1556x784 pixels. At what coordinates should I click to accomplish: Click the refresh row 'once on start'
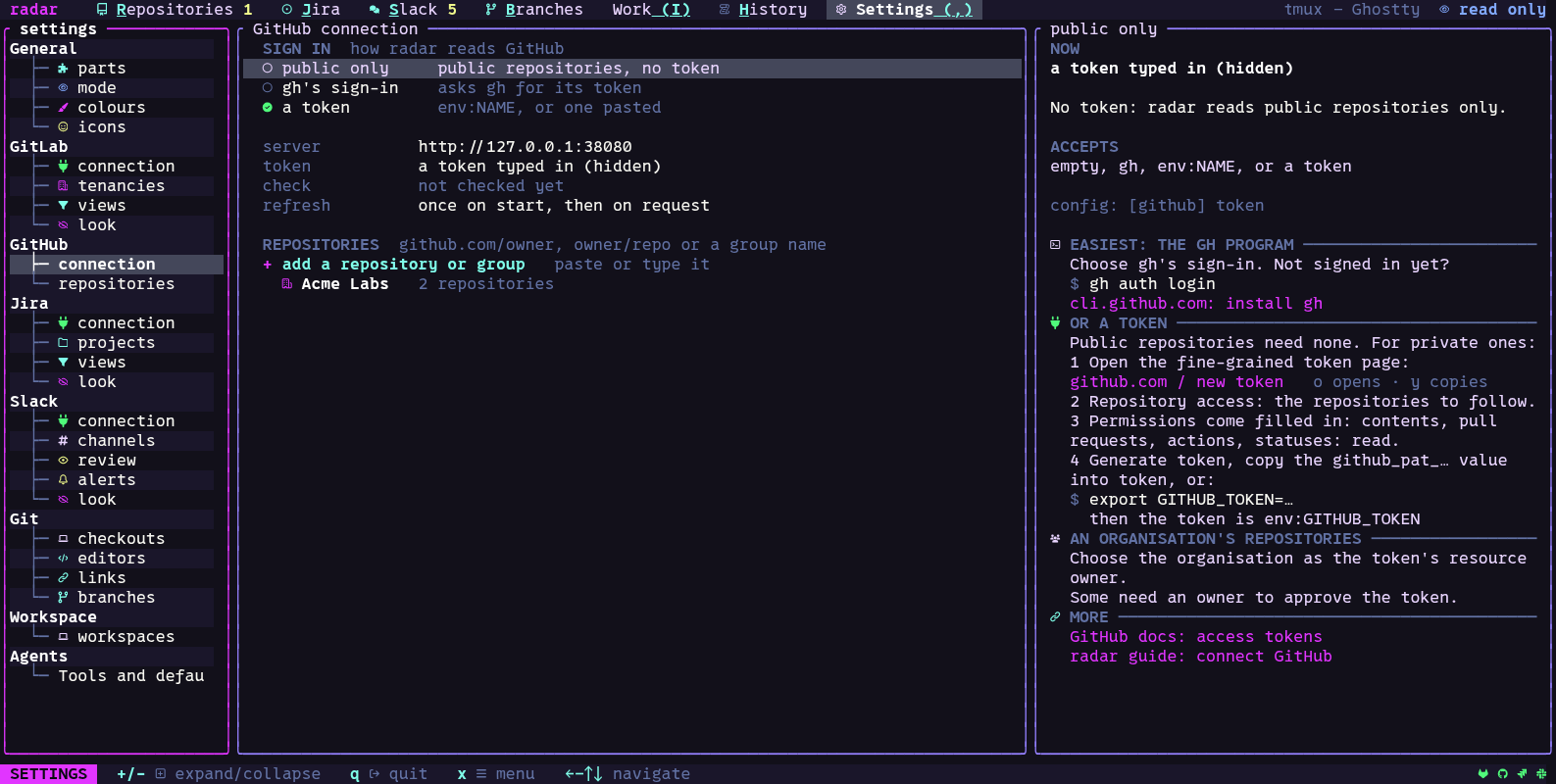pos(632,206)
